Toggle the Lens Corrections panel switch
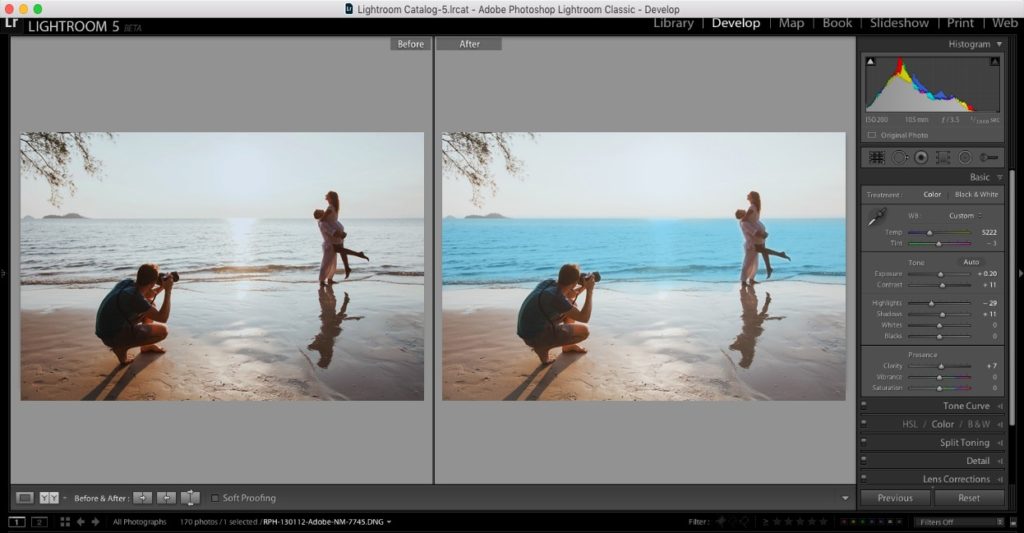Viewport: 1024px width, 533px height. point(864,479)
